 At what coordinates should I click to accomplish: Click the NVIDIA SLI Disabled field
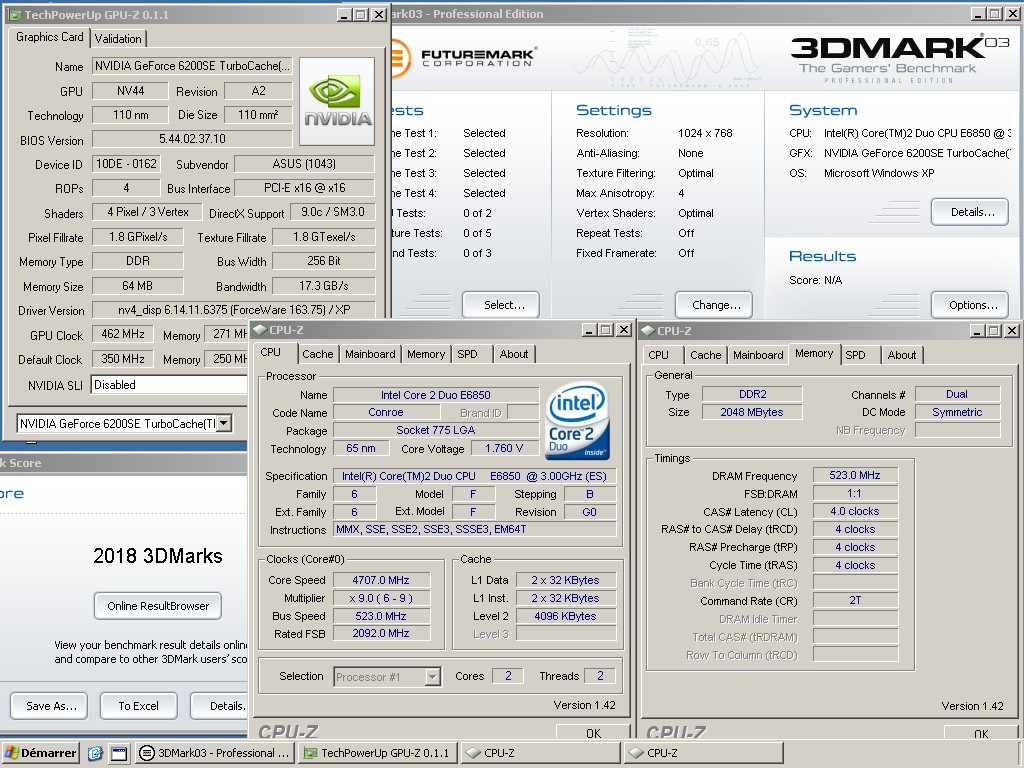[x=170, y=385]
